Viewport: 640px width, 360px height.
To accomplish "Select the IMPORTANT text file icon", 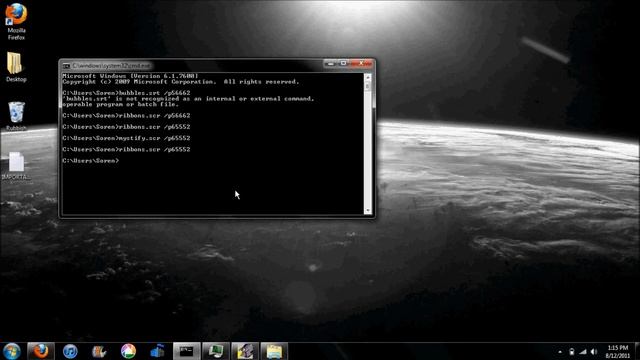I will click(16, 166).
